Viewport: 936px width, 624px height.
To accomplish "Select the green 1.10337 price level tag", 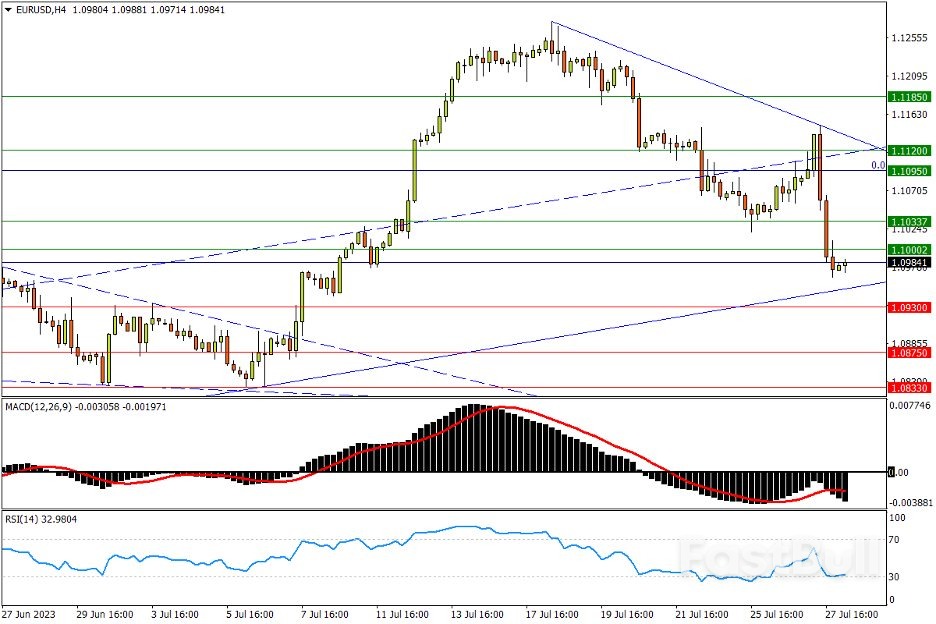I will 909,221.
